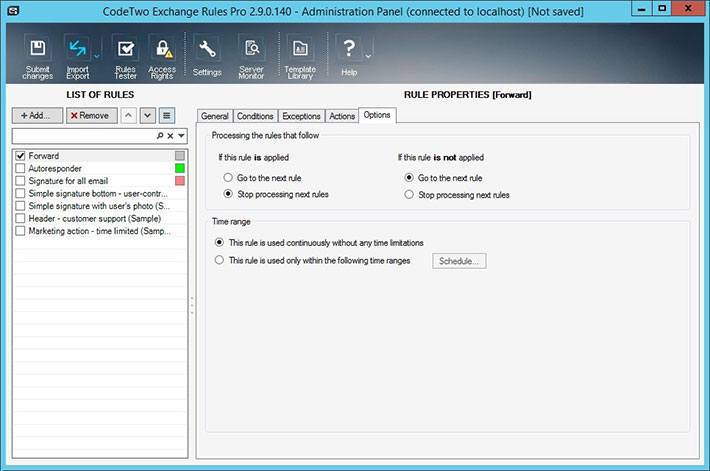This screenshot has width=710, height=471.
Task: Click the red swatch for Signature for all email
Action: (180, 181)
